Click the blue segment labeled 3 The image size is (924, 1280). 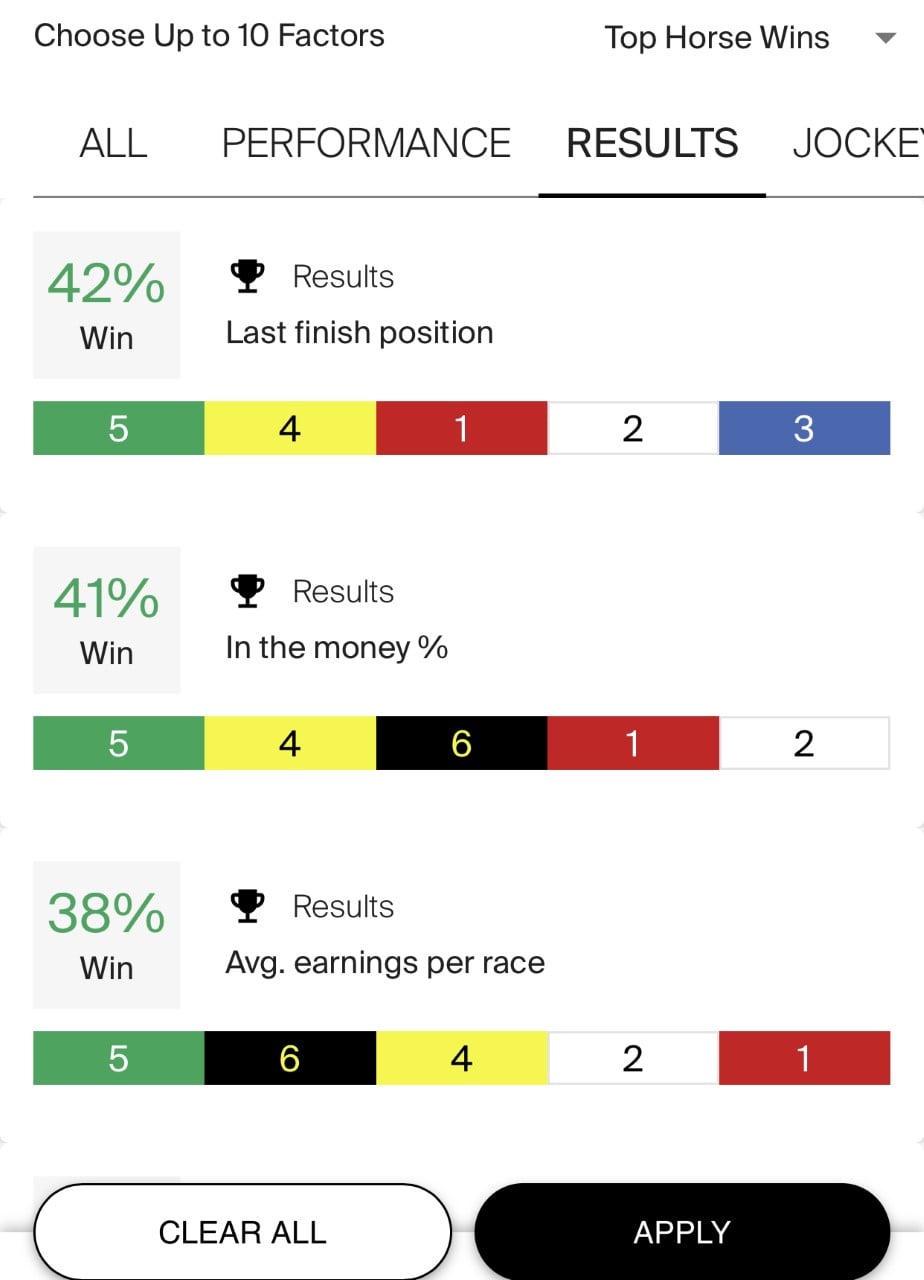[805, 428]
